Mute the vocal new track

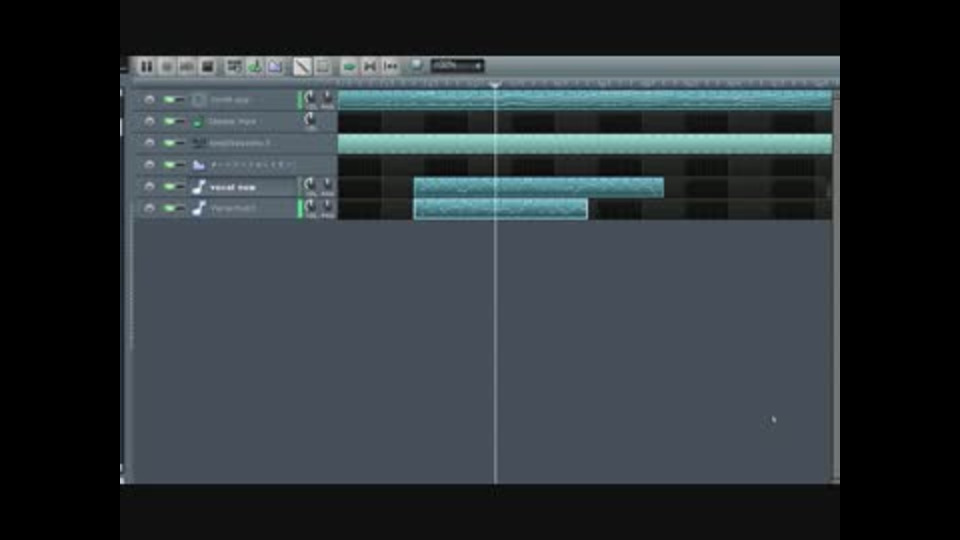coord(169,186)
